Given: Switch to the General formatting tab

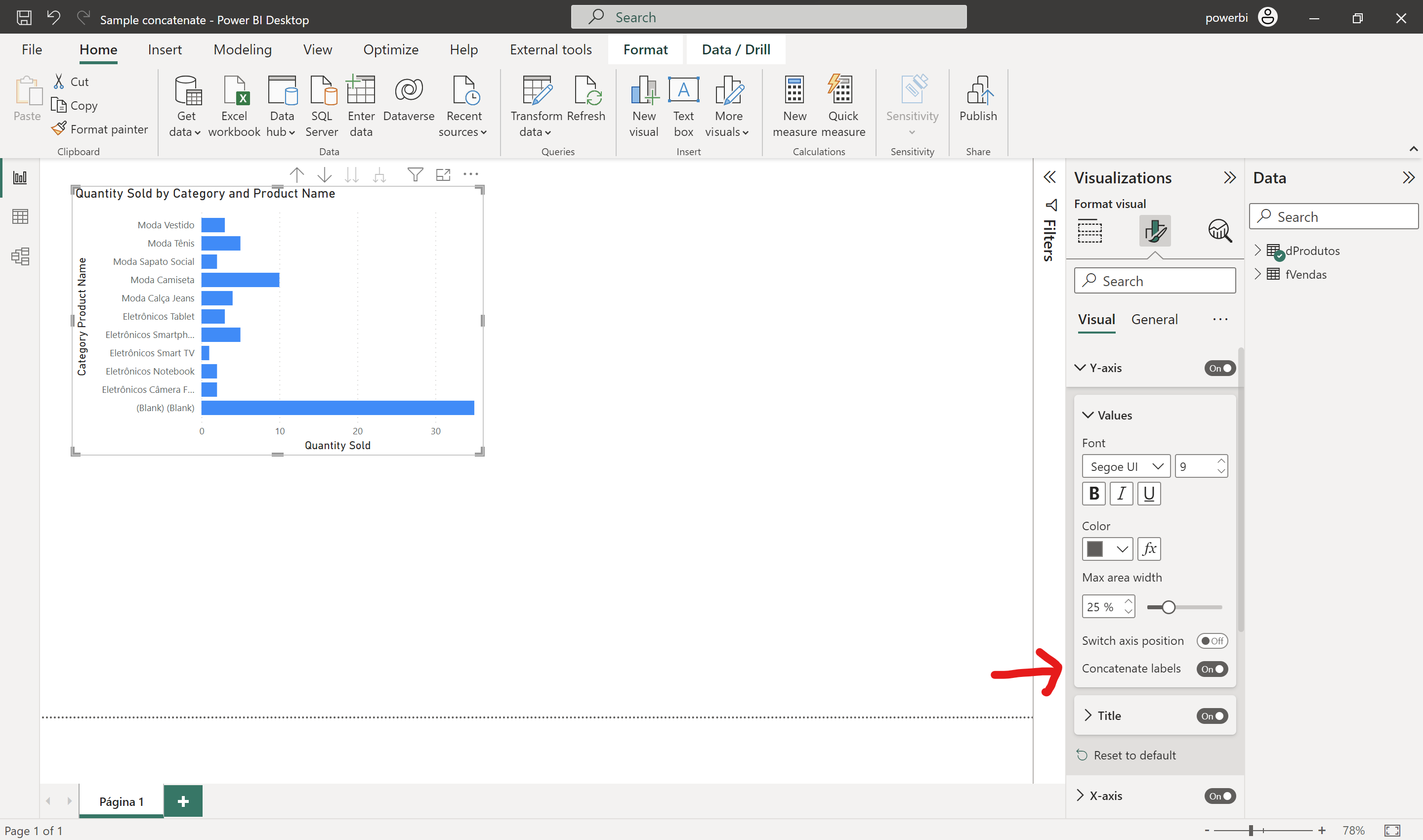Looking at the screenshot, I should [x=1153, y=319].
